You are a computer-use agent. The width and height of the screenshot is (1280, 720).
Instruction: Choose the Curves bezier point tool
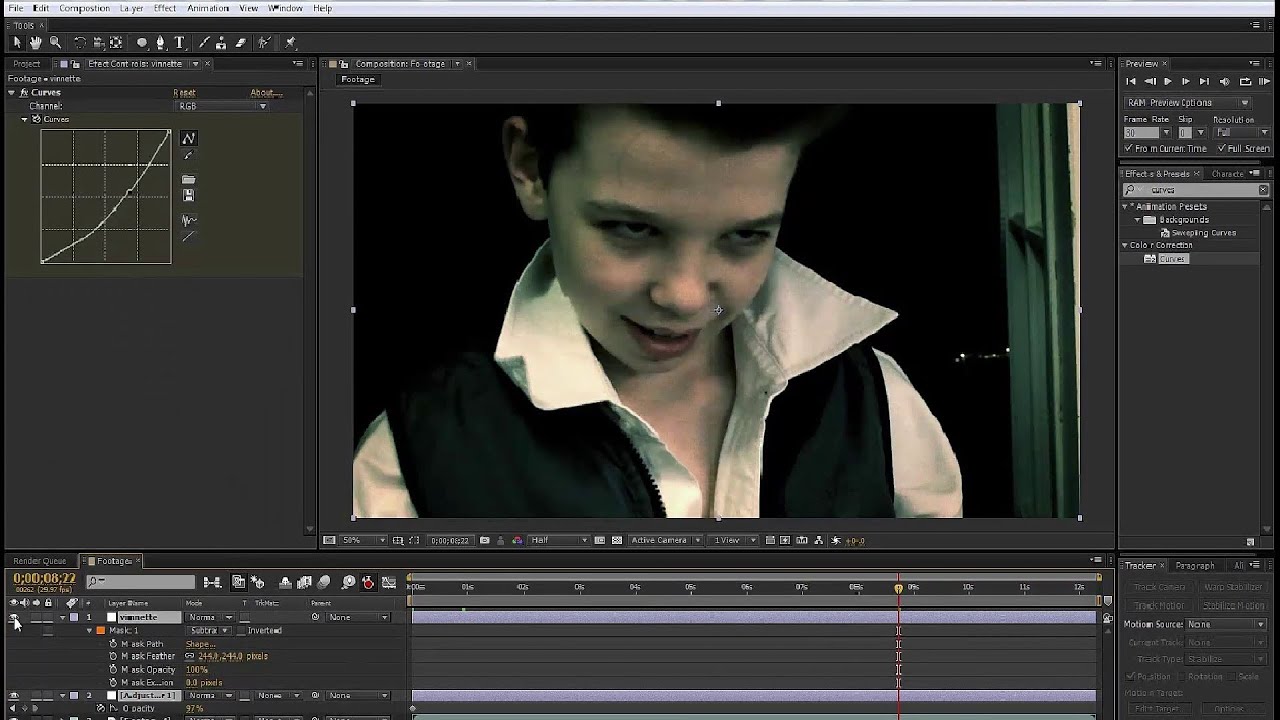pyautogui.click(x=188, y=138)
